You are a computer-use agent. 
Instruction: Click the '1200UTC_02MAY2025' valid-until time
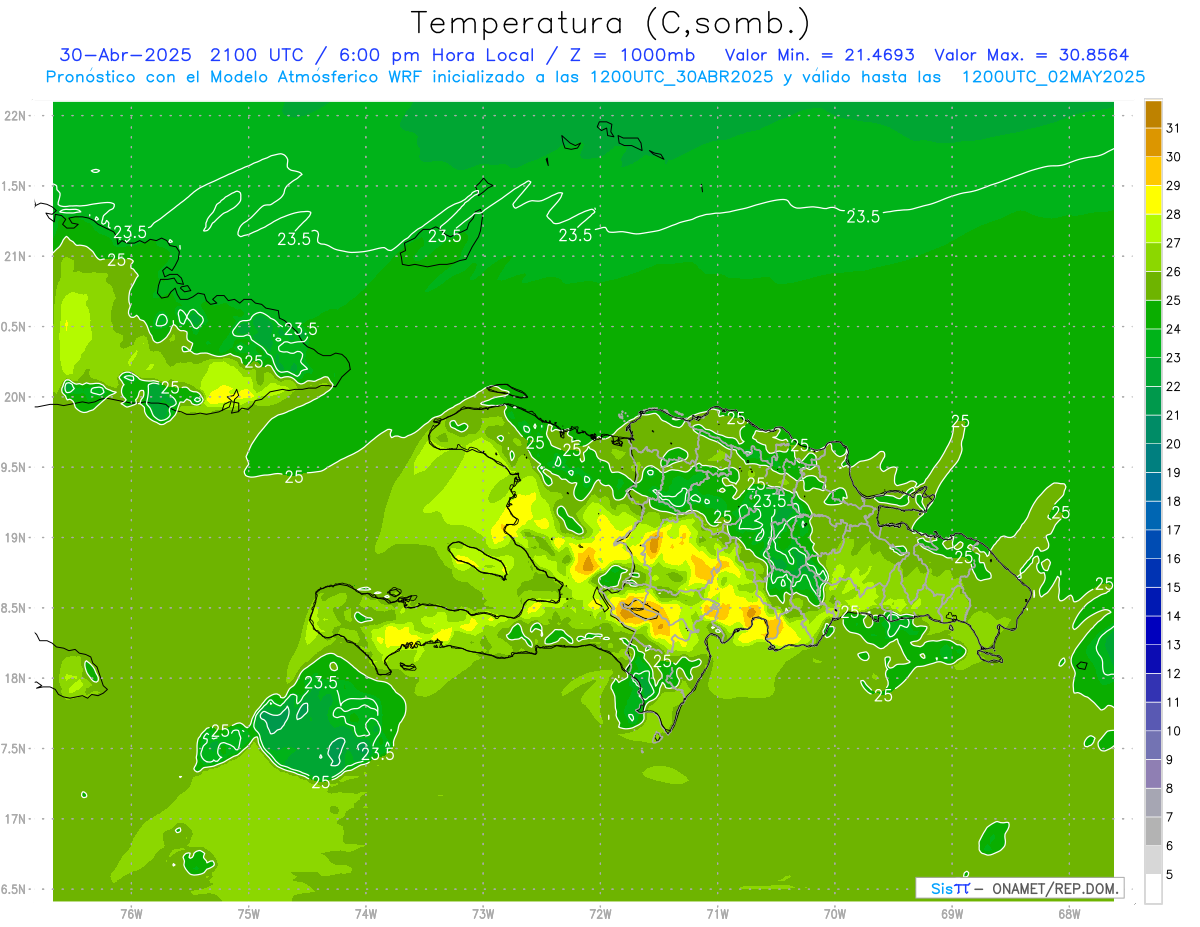coord(1052,77)
